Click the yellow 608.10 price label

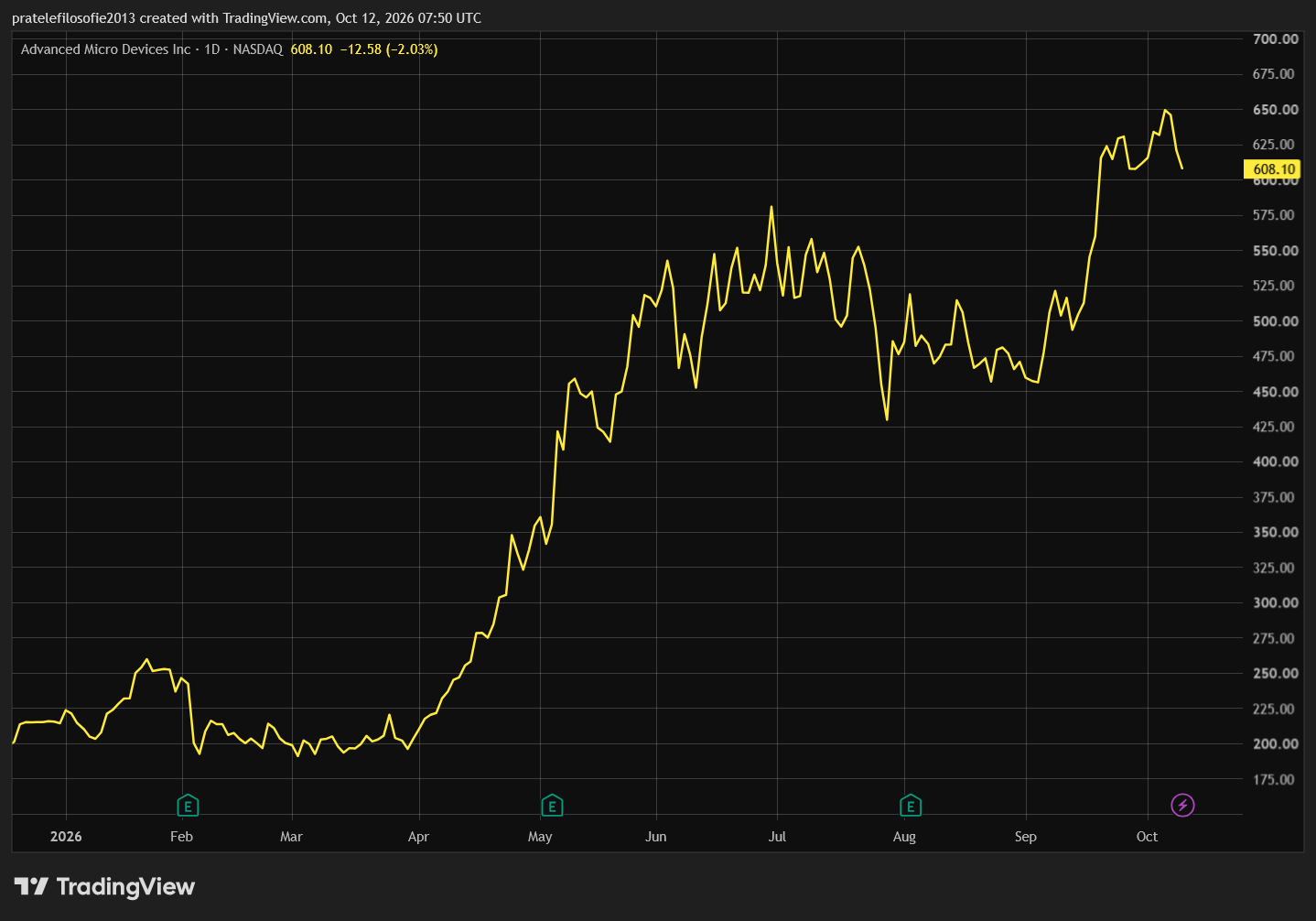click(1273, 169)
